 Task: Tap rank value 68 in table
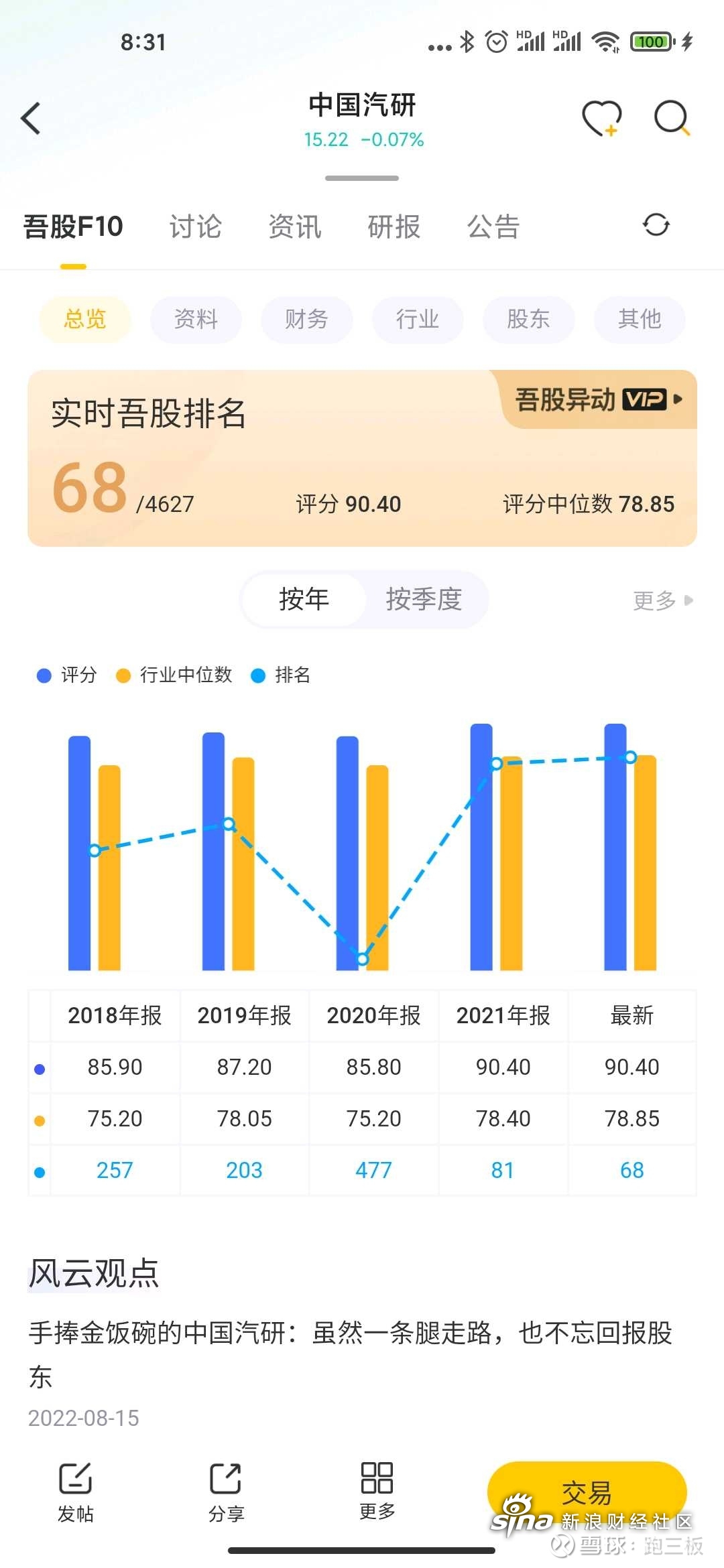pyautogui.click(x=631, y=1171)
